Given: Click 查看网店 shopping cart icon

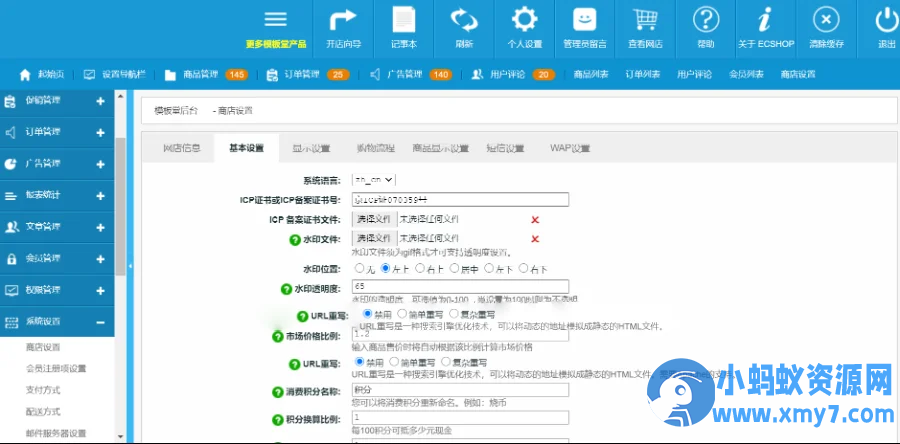Looking at the screenshot, I should pyautogui.click(x=645, y=20).
